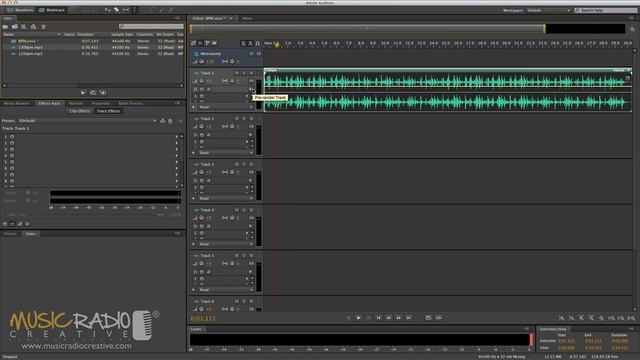The width and height of the screenshot is (640, 360).
Task: Mute Track 2
Action: coord(236,119)
